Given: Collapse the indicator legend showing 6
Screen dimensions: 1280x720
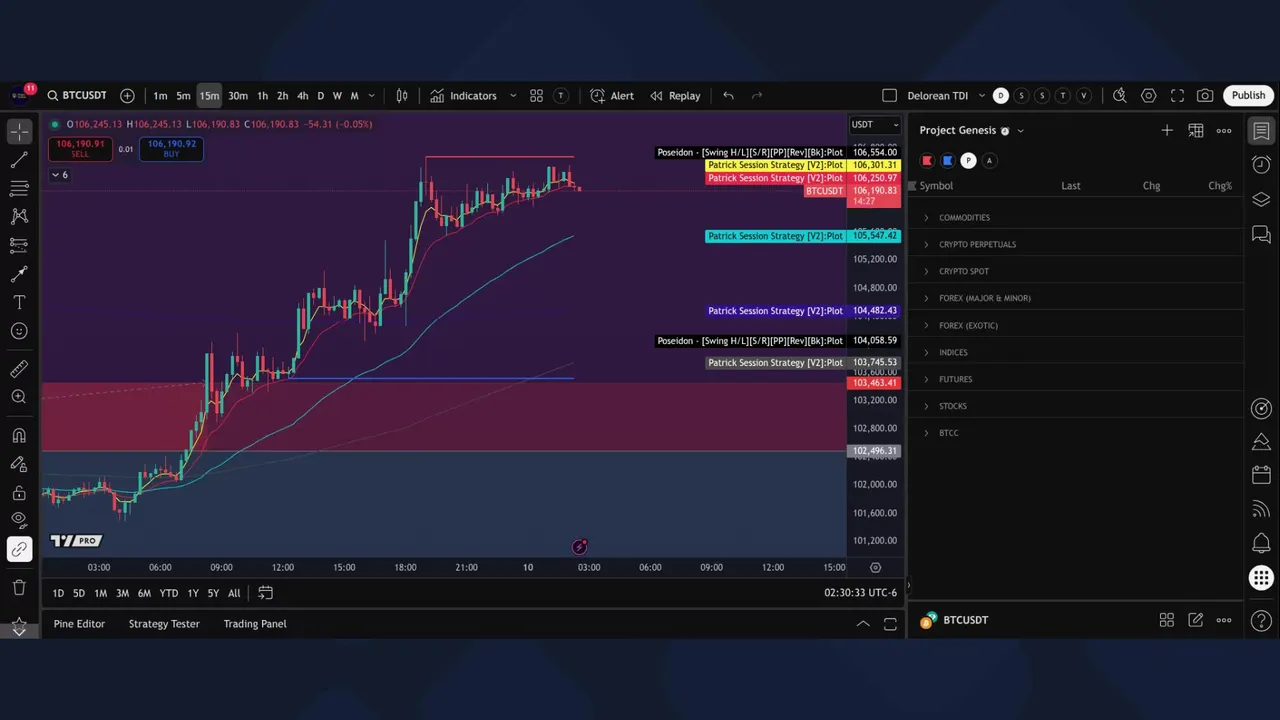Looking at the screenshot, I should pyautogui.click(x=61, y=175).
